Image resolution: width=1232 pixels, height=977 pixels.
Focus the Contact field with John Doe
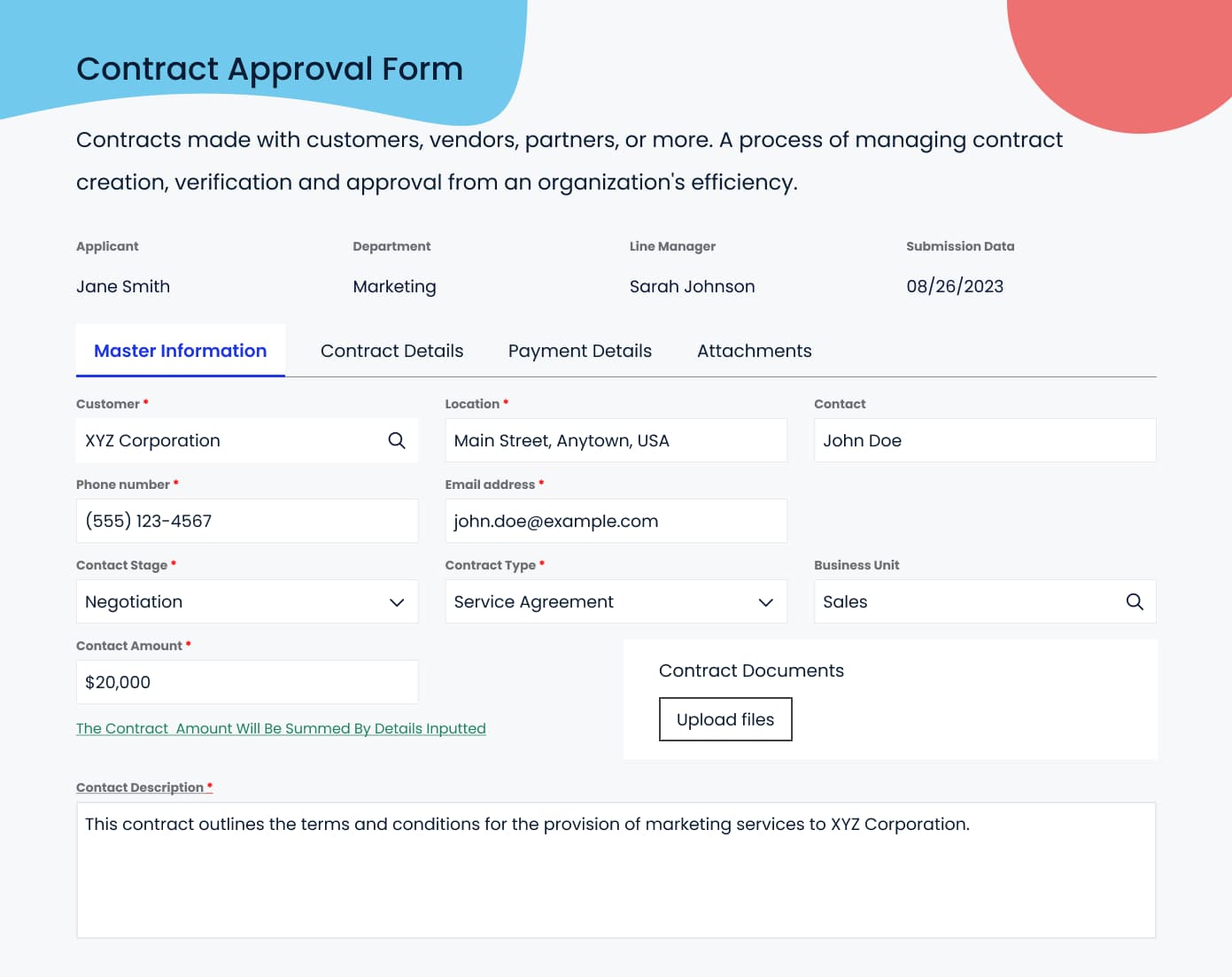(x=984, y=440)
